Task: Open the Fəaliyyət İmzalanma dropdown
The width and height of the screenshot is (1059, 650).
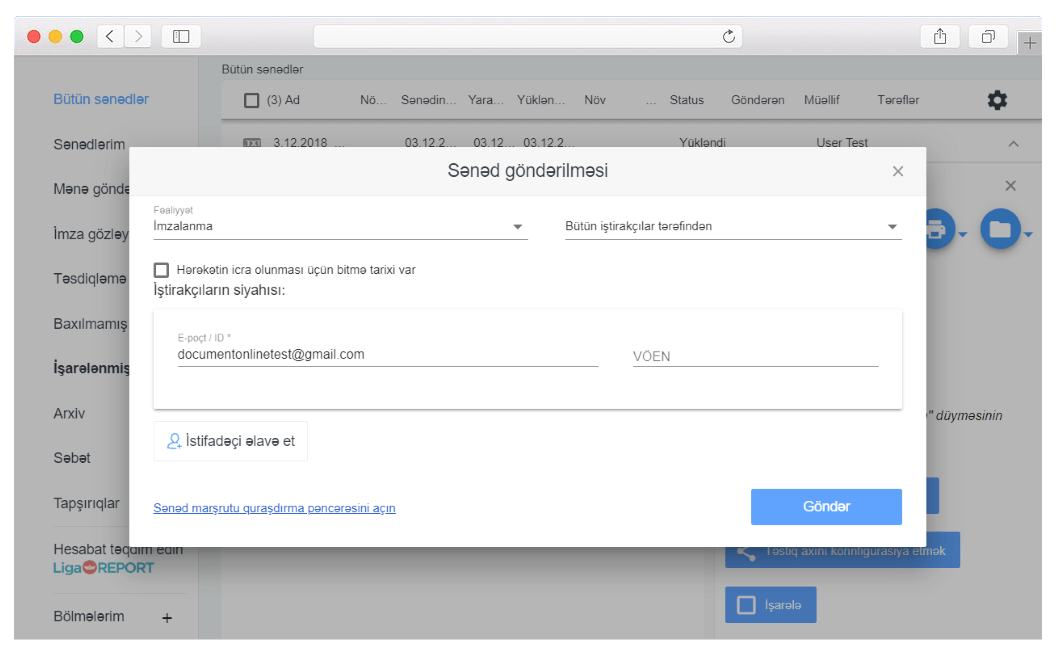Action: [340, 227]
